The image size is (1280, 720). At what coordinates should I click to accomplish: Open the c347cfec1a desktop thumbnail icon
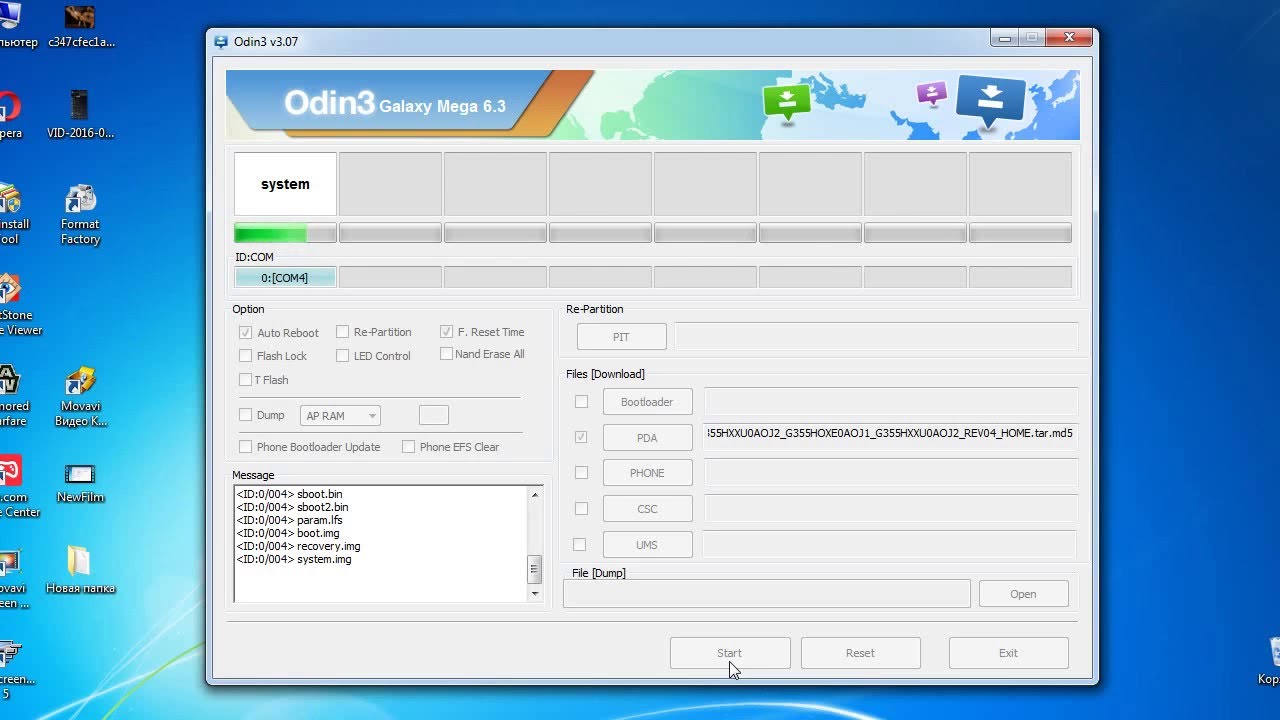tap(80, 27)
